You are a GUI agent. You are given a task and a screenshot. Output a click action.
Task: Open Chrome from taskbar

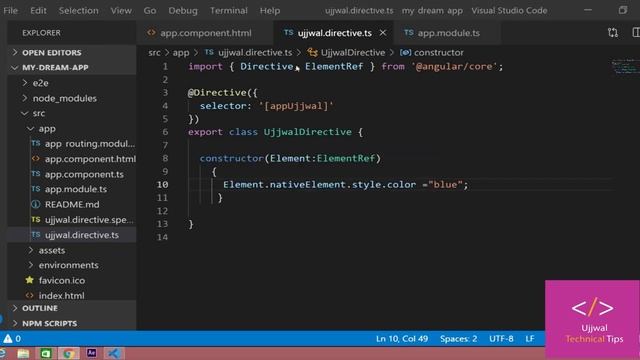point(69,353)
